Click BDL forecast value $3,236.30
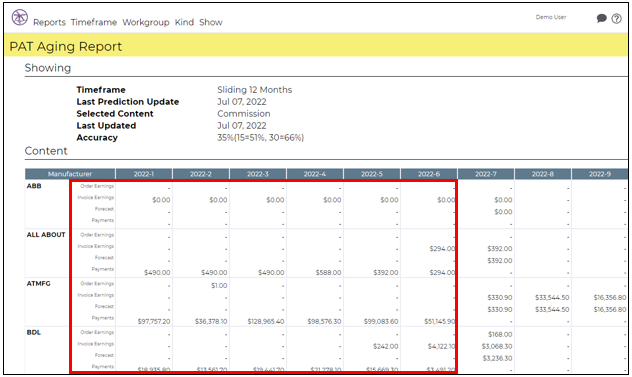The width and height of the screenshot is (632, 377). tap(497, 358)
